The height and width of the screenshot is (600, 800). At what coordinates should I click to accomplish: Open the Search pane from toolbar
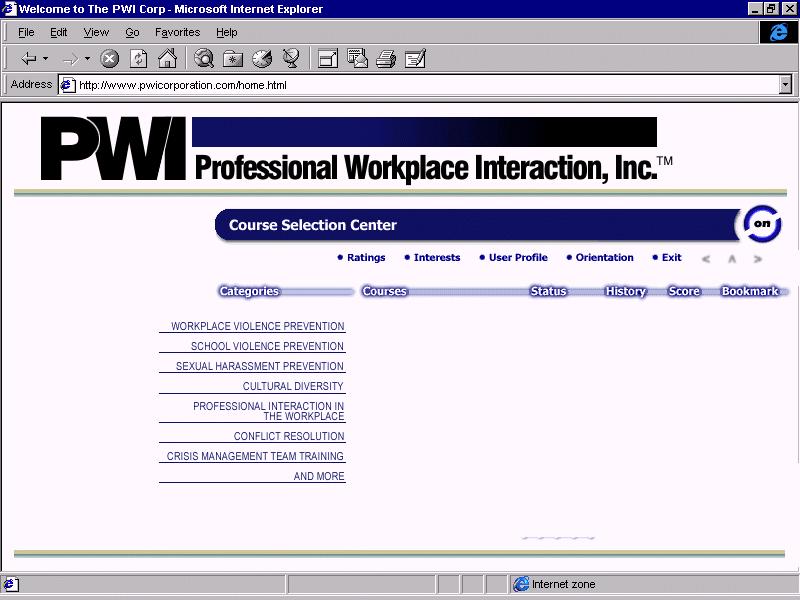[x=204, y=59]
